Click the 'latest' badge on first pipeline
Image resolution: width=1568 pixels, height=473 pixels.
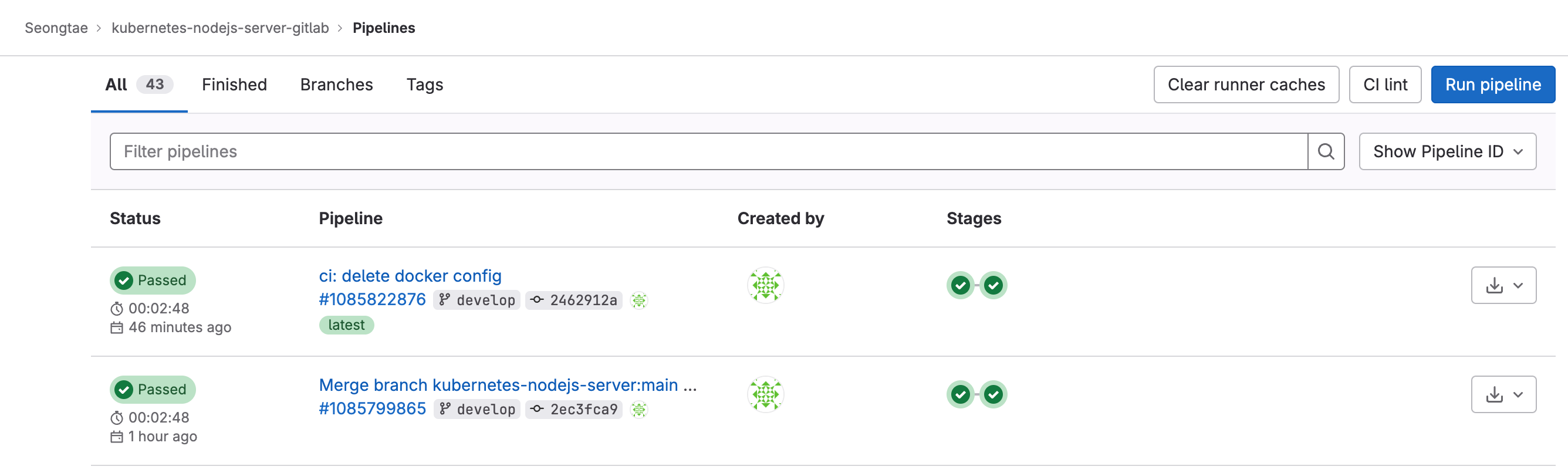point(346,325)
